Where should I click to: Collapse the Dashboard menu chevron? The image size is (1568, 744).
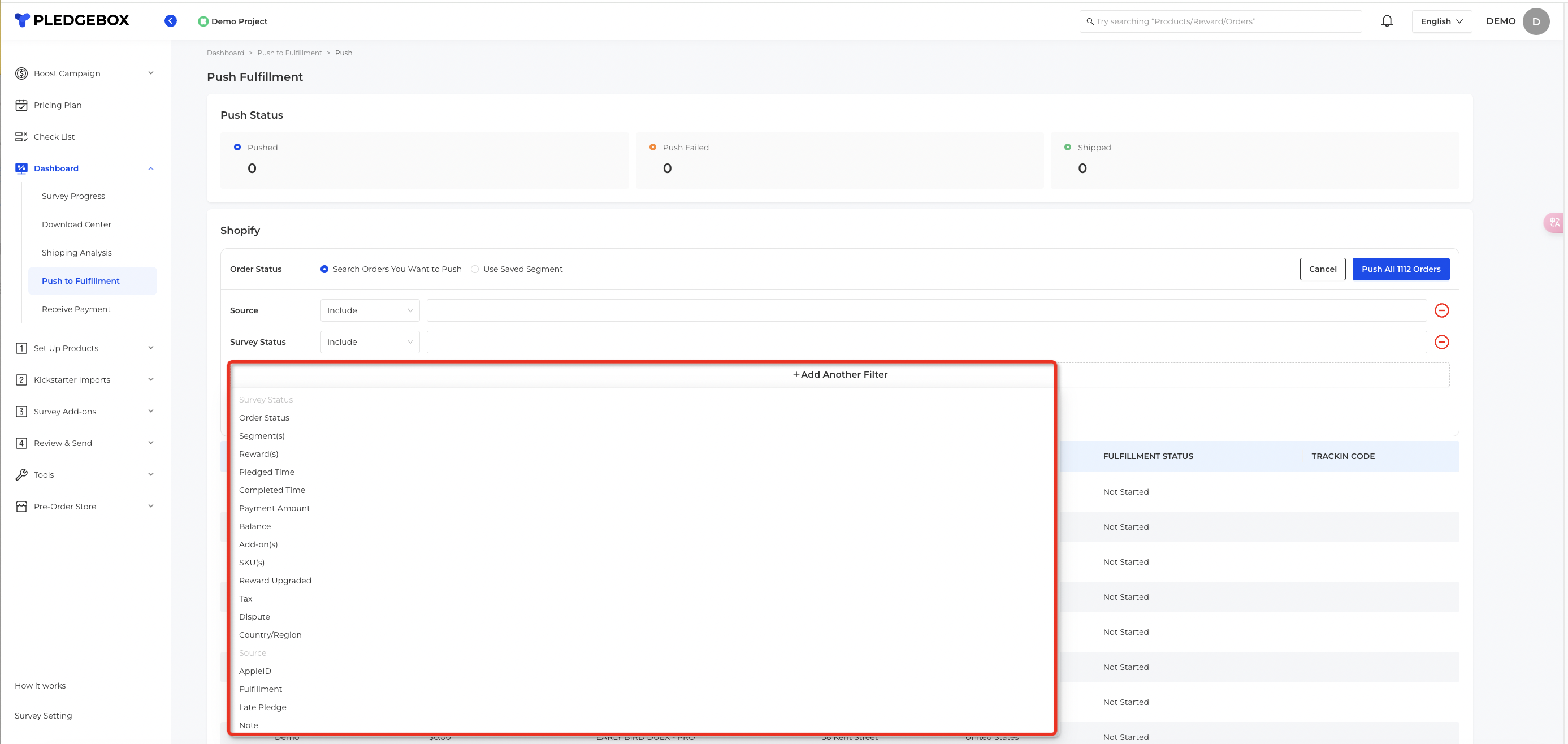(151, 168)
